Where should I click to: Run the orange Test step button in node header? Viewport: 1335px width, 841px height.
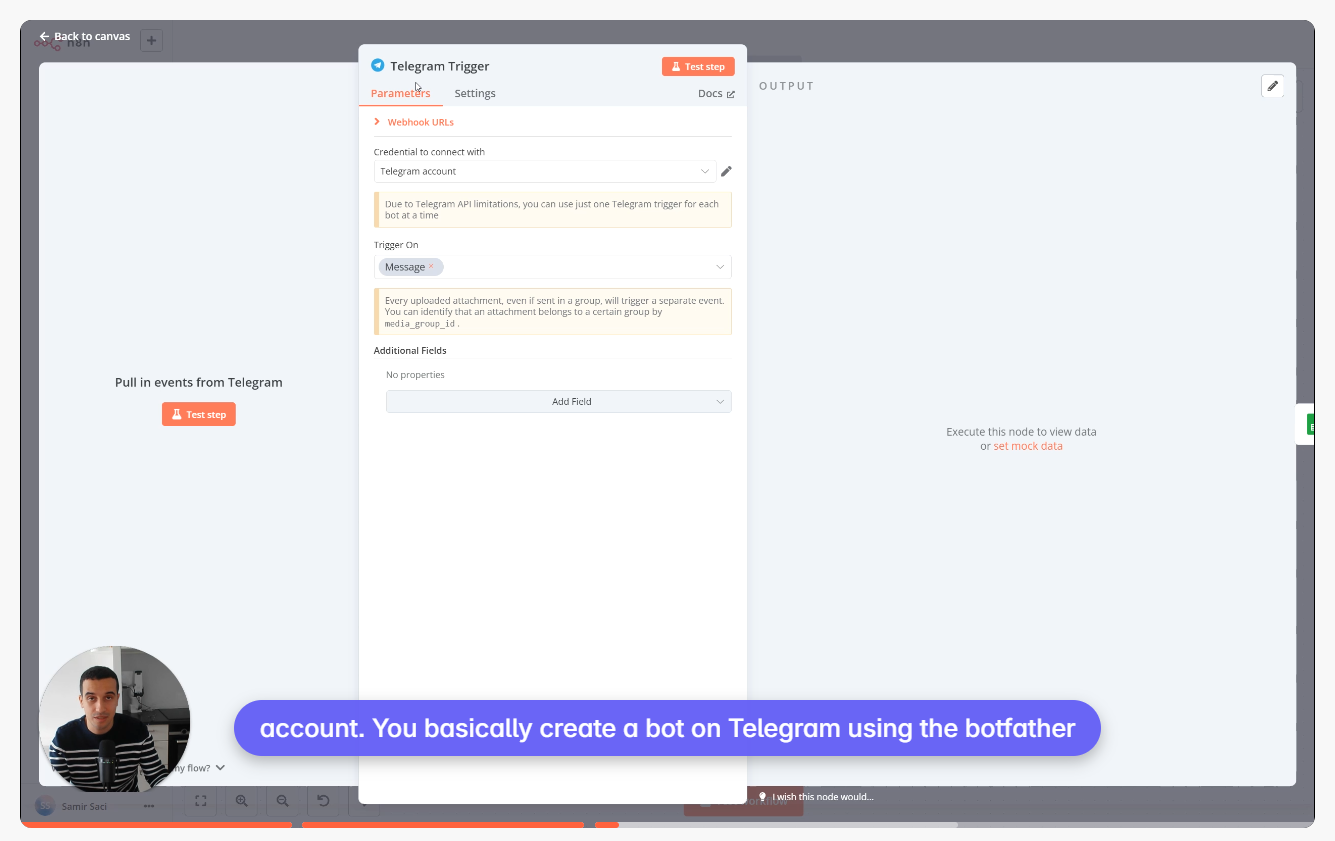click(x=698, y=66)
